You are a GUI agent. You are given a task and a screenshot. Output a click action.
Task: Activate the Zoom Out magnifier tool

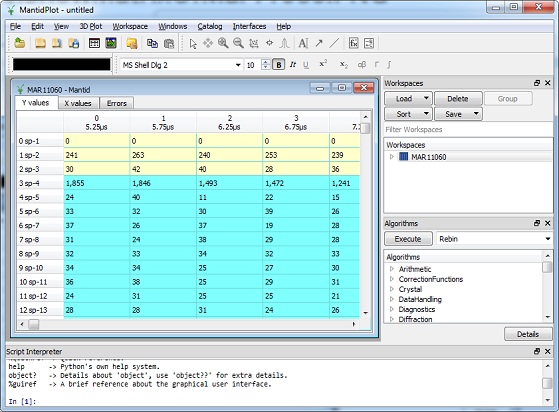point(238,43)
